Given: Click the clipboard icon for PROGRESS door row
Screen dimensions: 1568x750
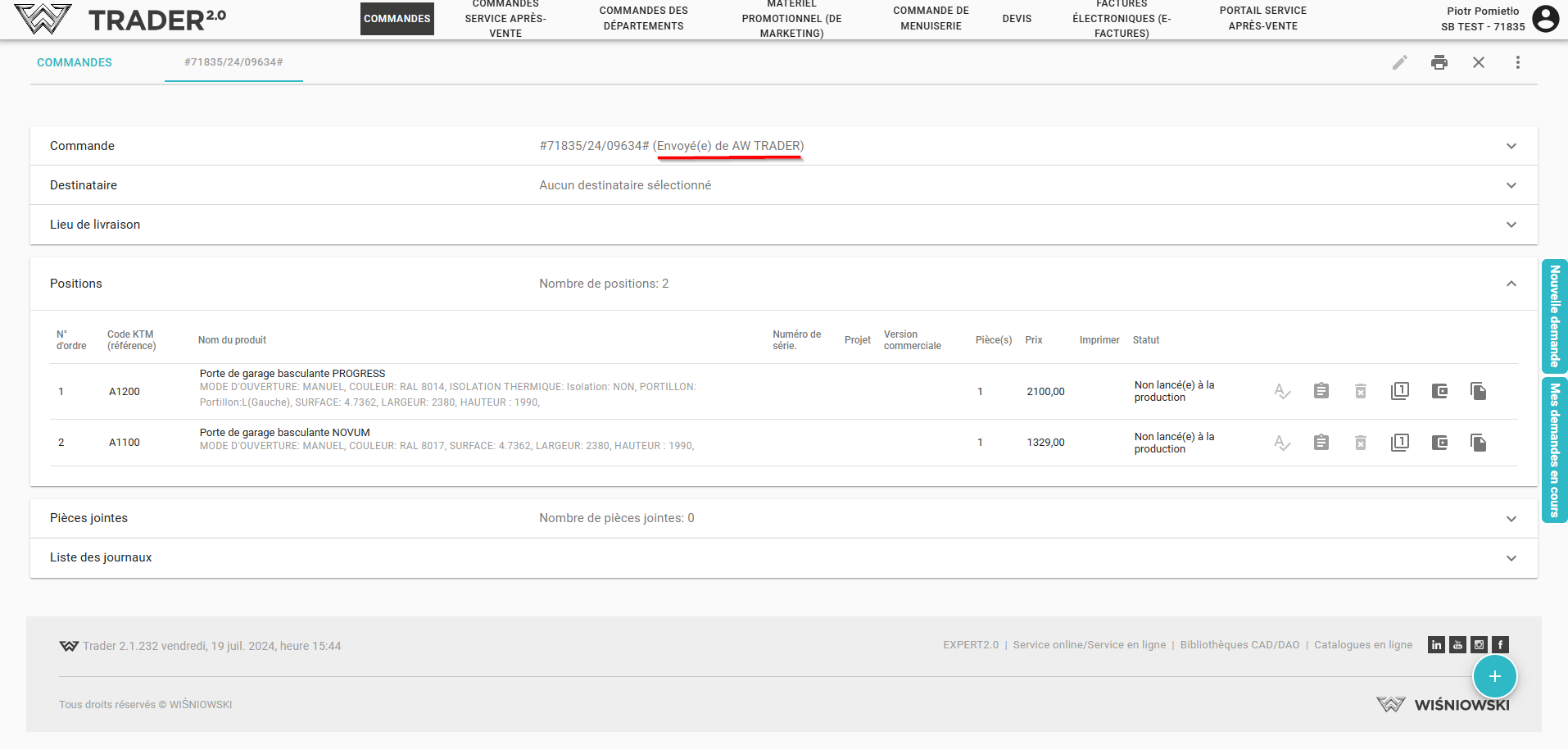Looking at the screenshot, I should tap(1321, 391).
